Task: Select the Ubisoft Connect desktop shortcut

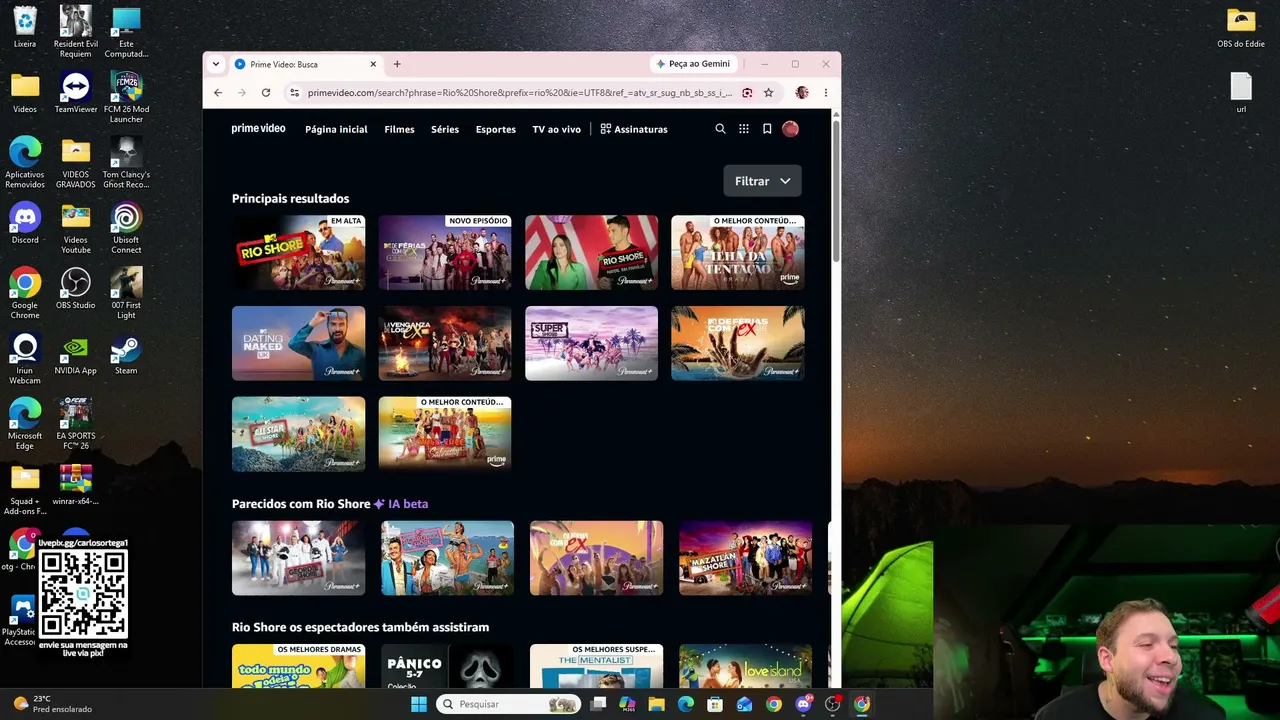Action: (126, 228)
